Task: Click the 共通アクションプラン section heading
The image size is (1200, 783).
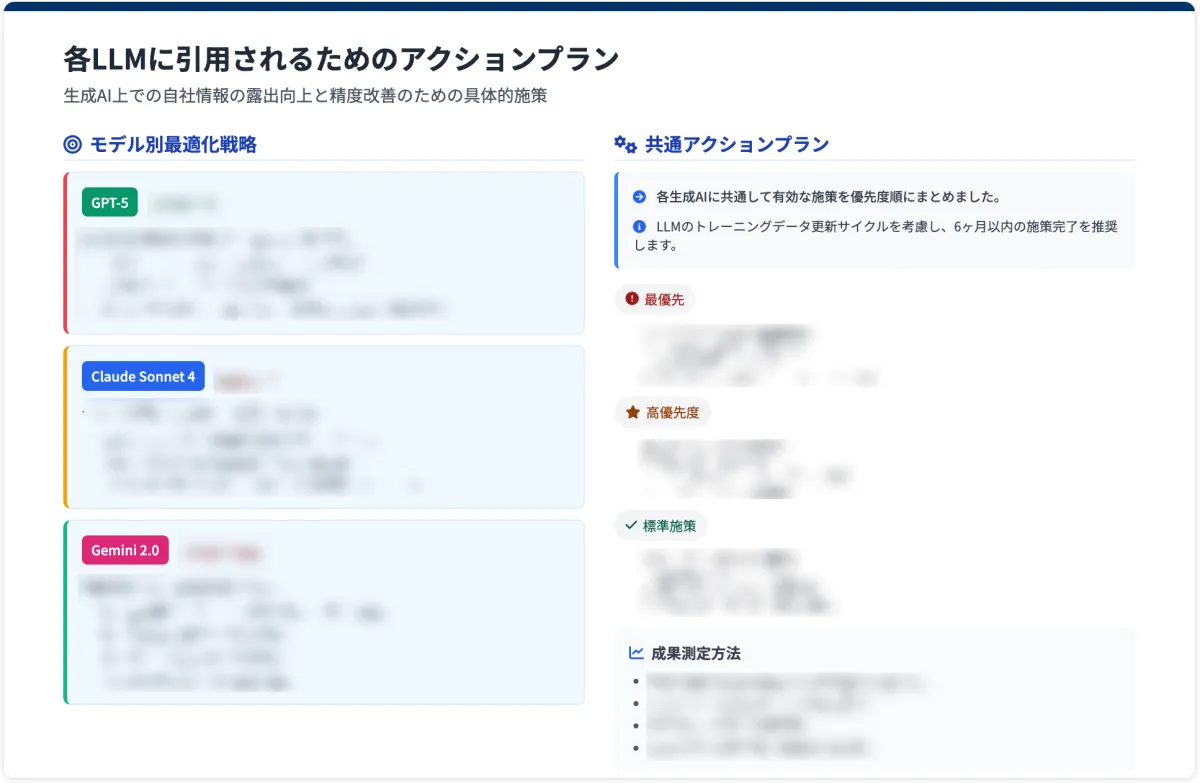Action: pyautogui.click(x=736, y=145)
